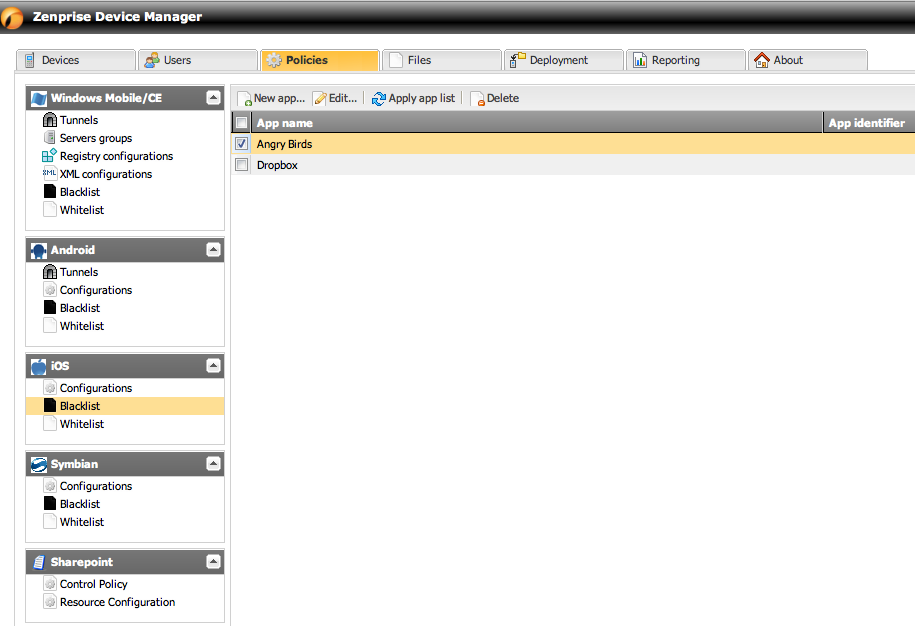This screenshot has height=626, width=915.
Task: Open Tunnels under Windows Mobile/CE
Action: (x=78, y=120)
